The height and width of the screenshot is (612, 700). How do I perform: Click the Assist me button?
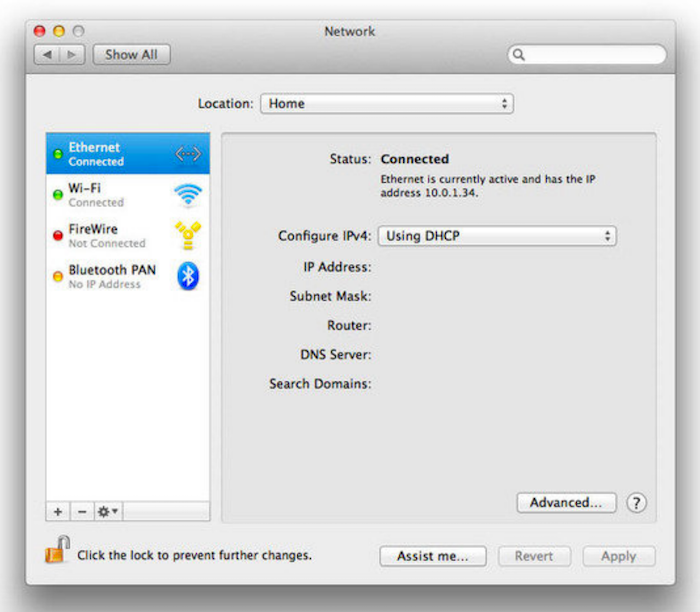(x=432, y=556)
